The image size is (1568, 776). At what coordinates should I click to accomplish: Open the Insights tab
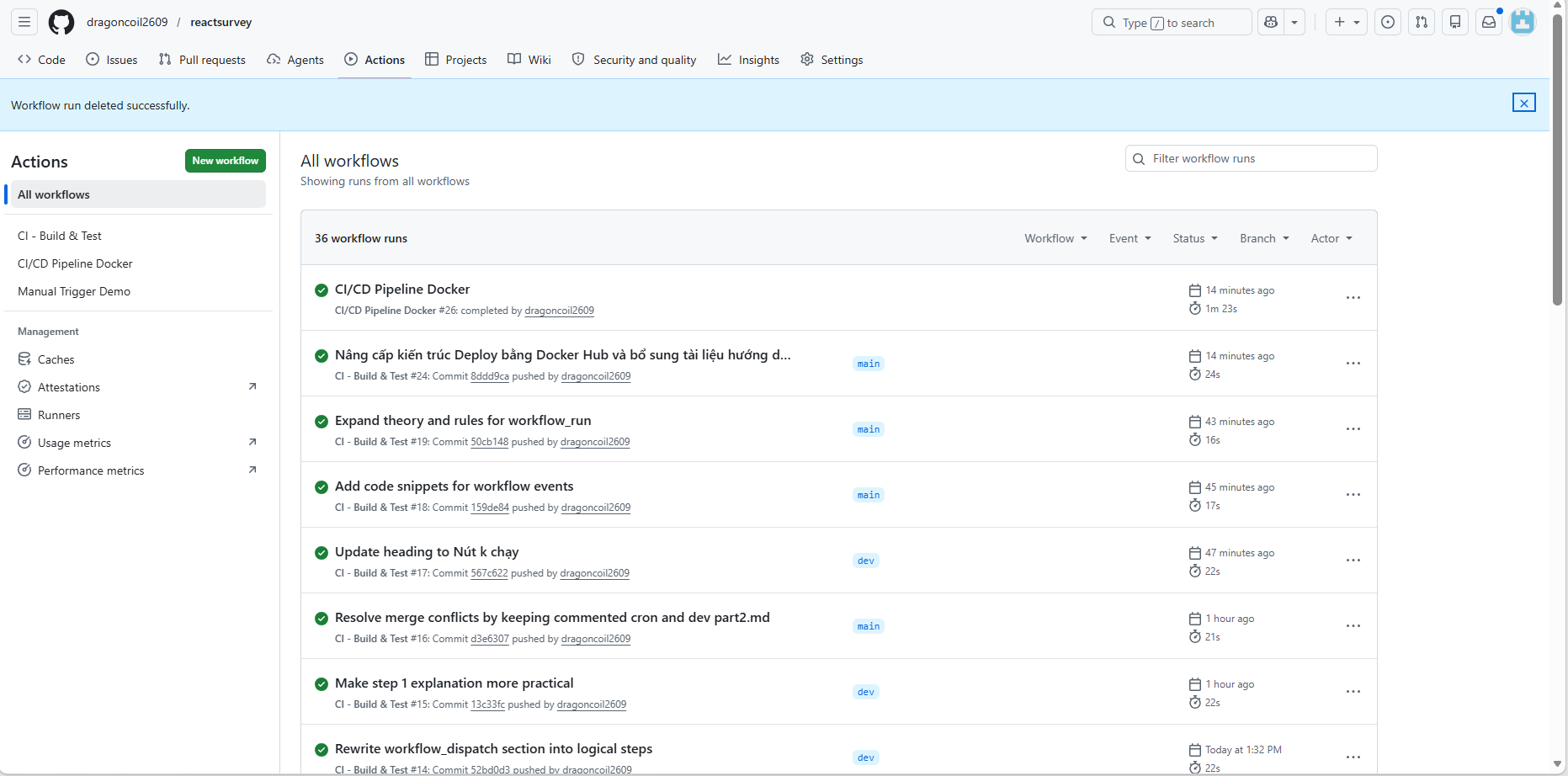pyautogui.click(x=748, y=60)
